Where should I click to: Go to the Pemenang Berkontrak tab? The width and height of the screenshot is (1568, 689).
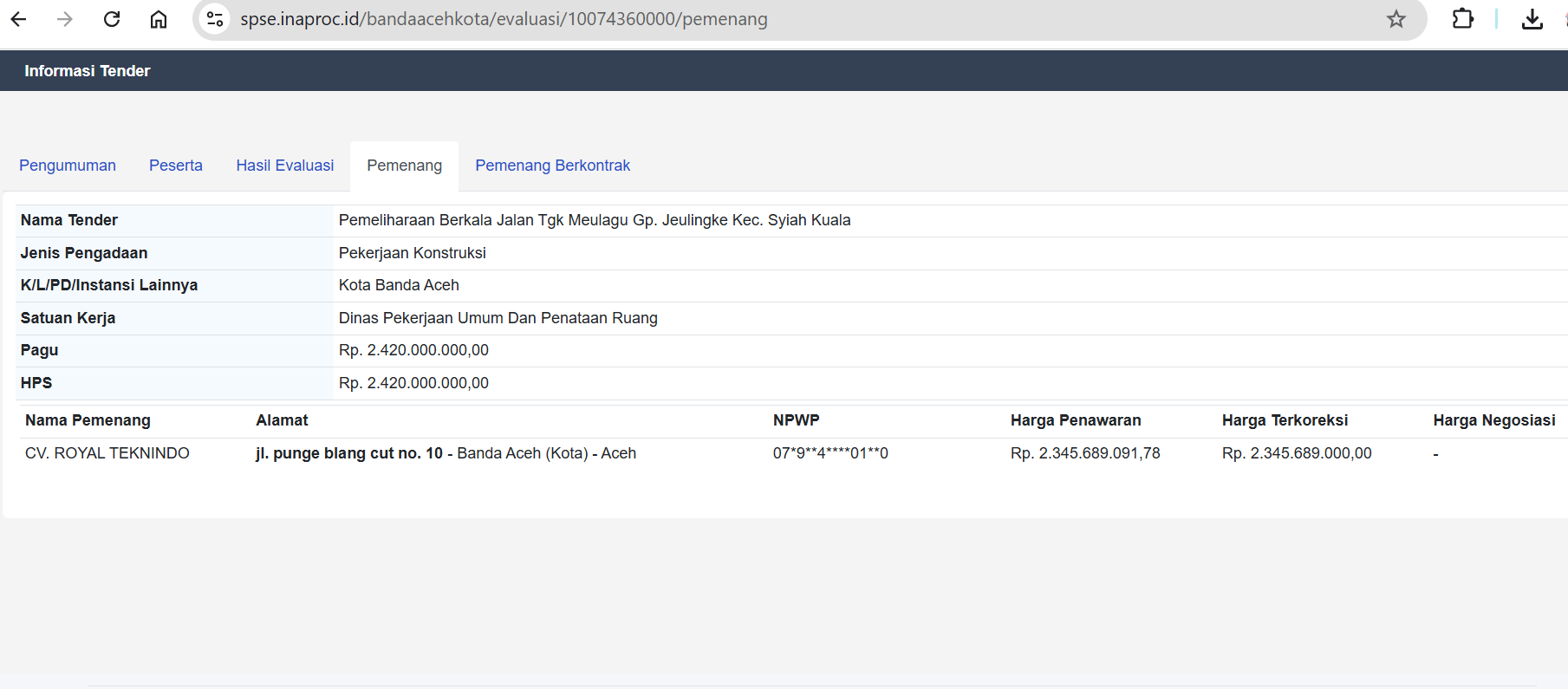pyautogui.click(x=552, y=166)
